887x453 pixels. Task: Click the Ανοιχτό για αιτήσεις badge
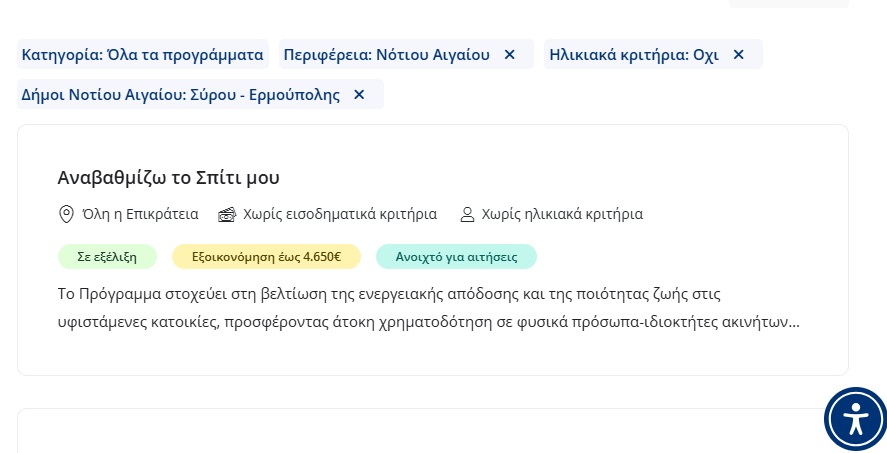point(456,257)
